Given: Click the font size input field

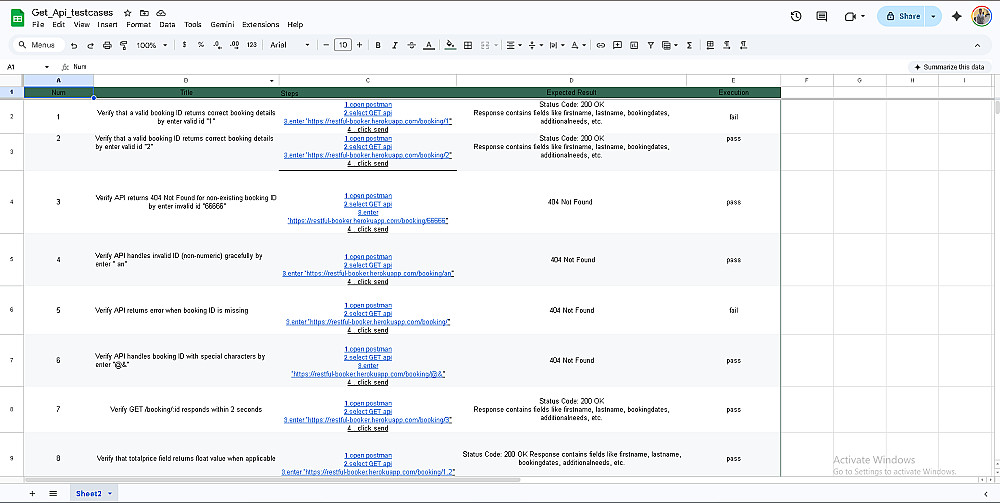Looking at the screenshot, I should [x=343, y=45].
